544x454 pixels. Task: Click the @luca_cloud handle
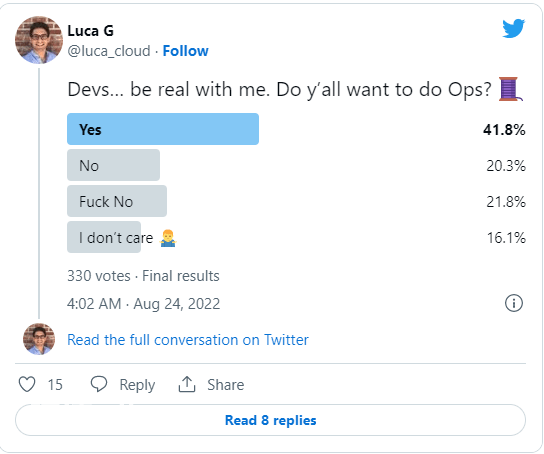pyautogui.click(x=109, y=51)
